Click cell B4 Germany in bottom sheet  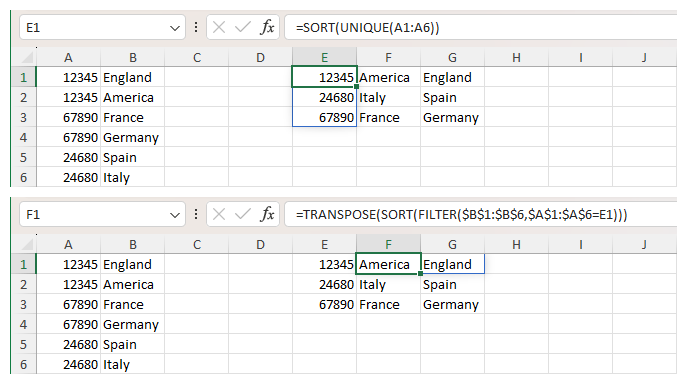133,324
